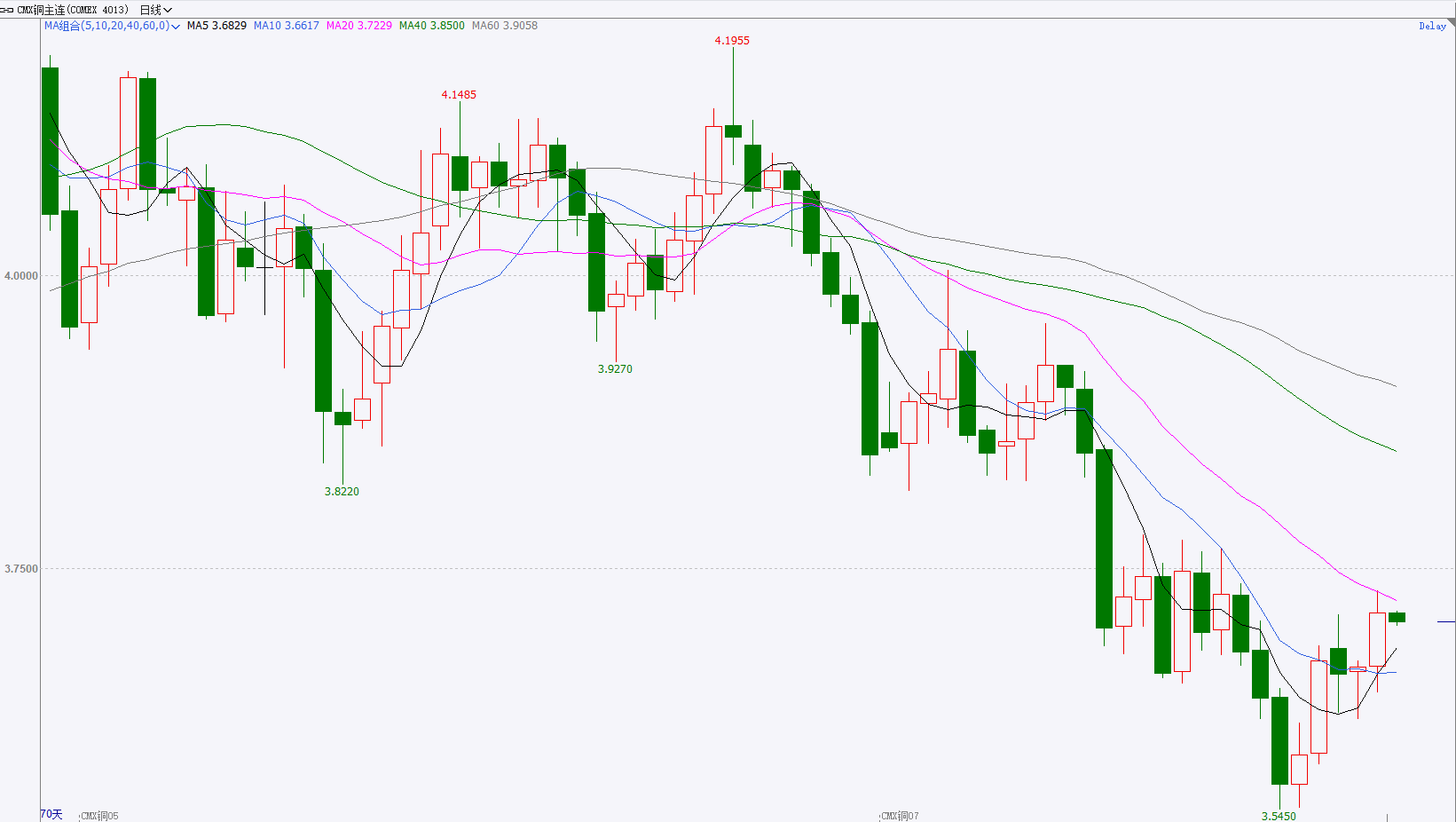The width and height of the screenshot is (1456, 822).
Task: Click the 70天 range label
Action: click(x=51, y=814)
